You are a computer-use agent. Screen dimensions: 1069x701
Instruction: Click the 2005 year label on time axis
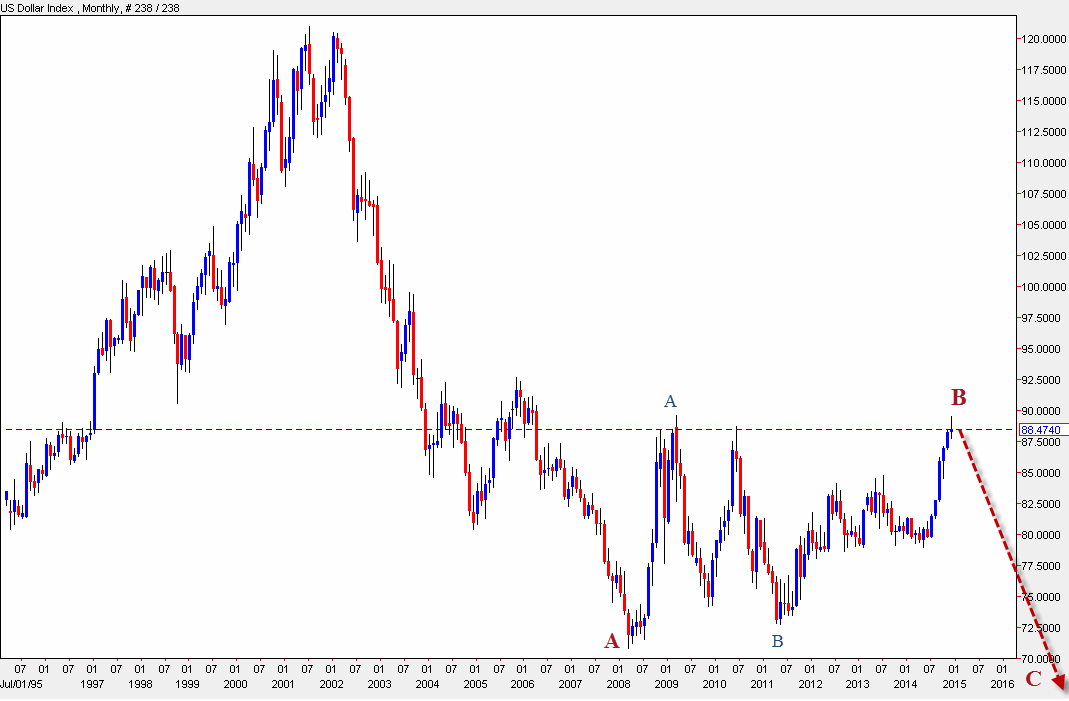(x=475, y=685)
